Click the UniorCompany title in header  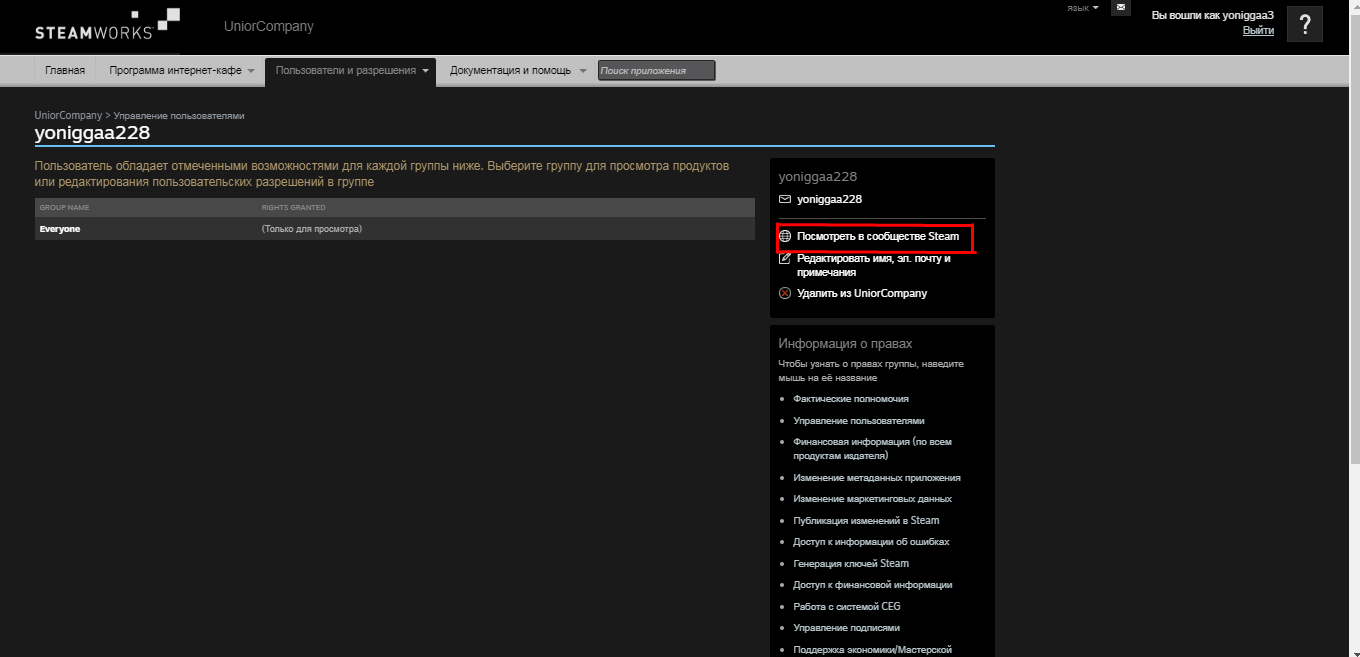pyautogui.click(x=268, y=27)
